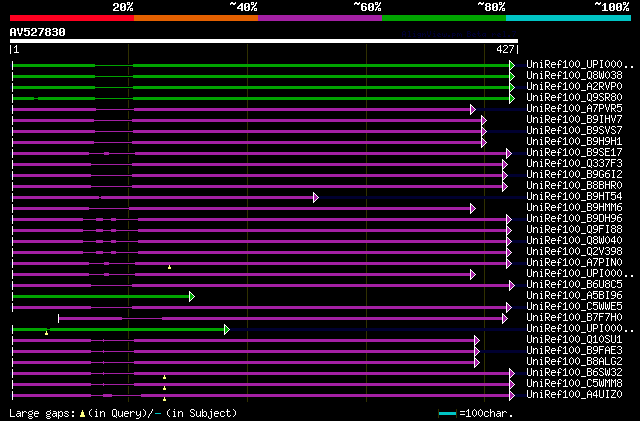Screen dimensions: 640x421
Task: Select the UniRef100_Q2V398 label
Action: coord(574,252)
